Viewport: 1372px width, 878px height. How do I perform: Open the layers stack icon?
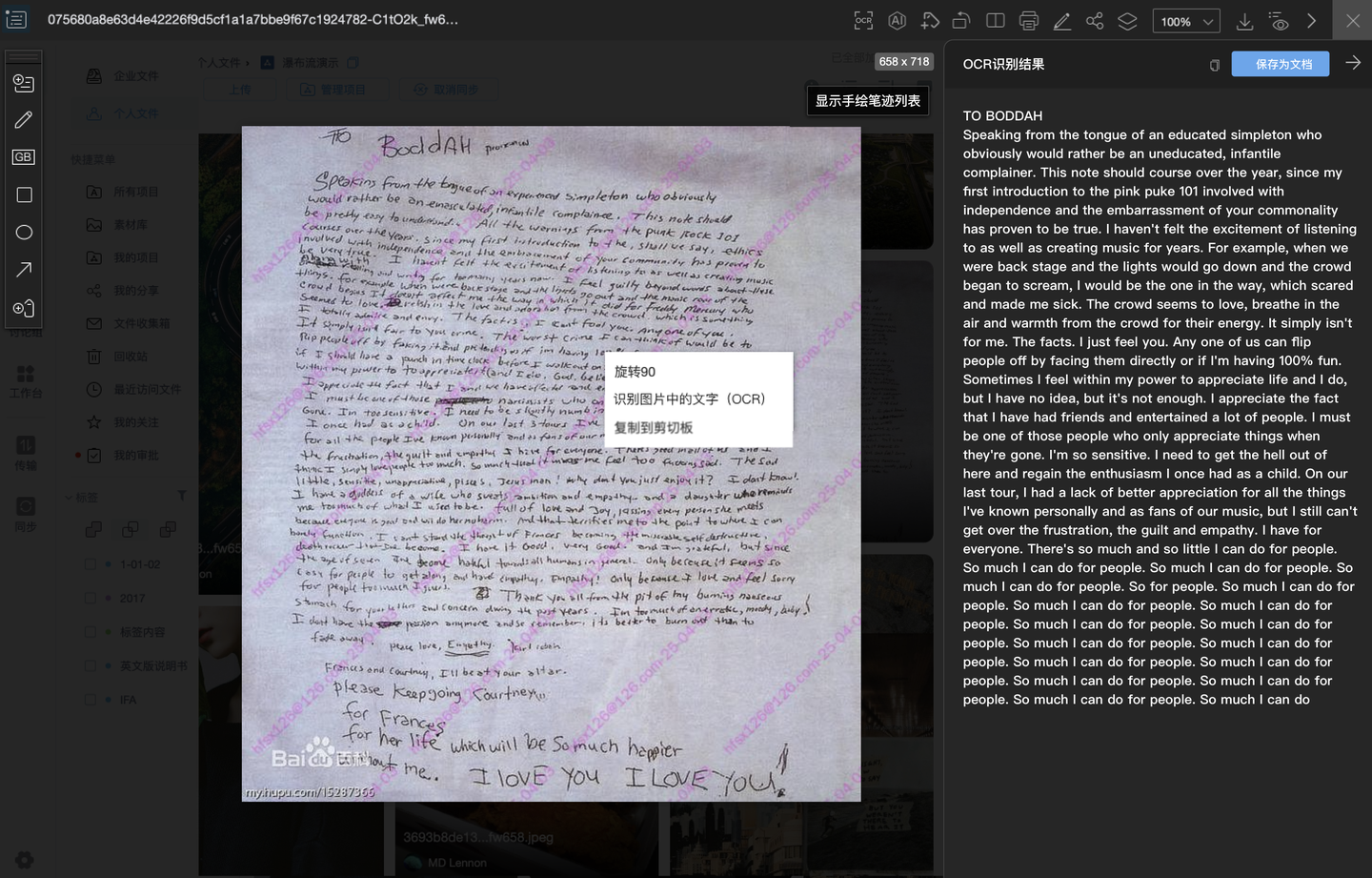1127,21
